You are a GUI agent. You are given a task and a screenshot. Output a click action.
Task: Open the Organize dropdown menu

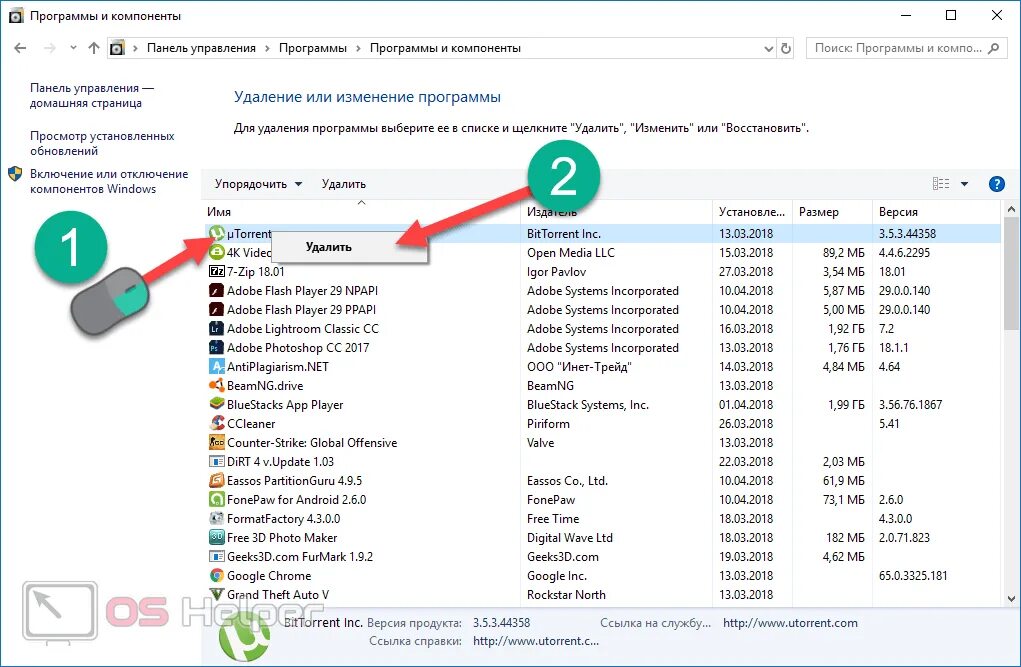point(259,184)
